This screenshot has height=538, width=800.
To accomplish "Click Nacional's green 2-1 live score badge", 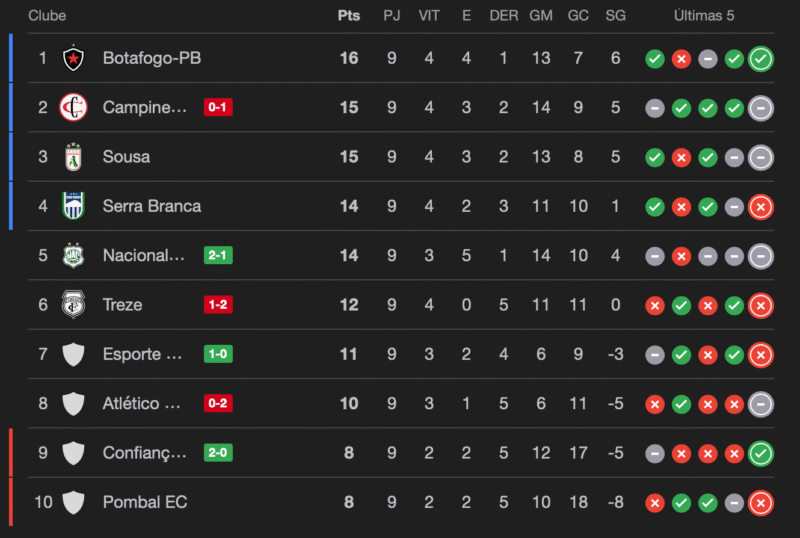I will (x=218, y=255).
